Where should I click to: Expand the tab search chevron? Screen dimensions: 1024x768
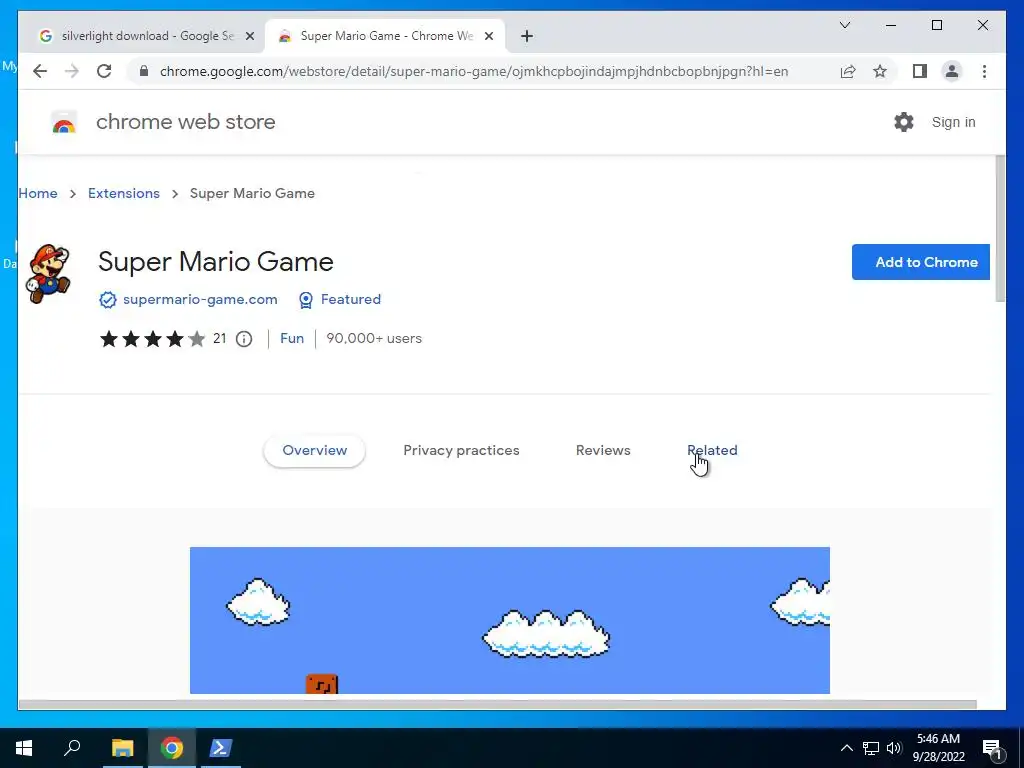[x=844, y=25]
